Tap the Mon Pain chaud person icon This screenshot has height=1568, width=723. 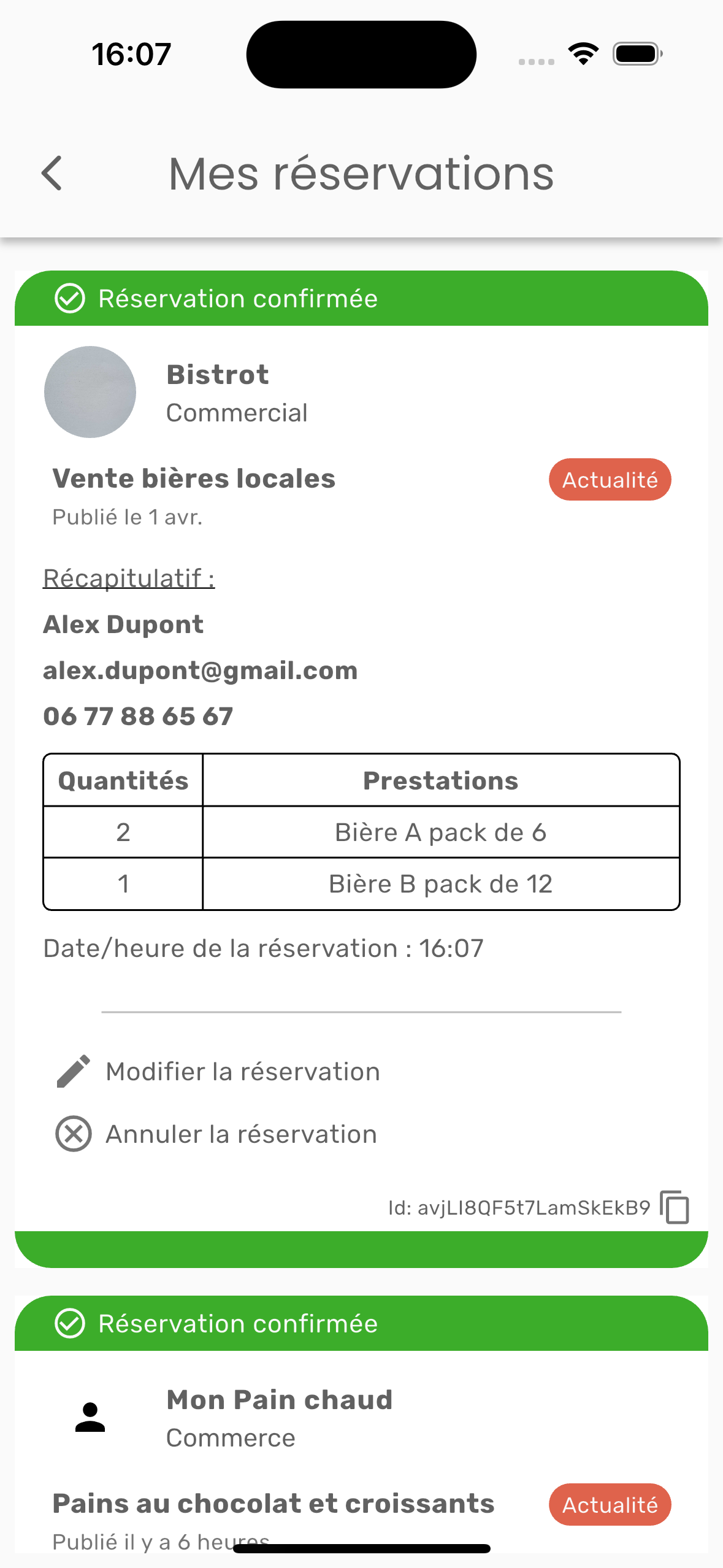[x=90, y=1417]
